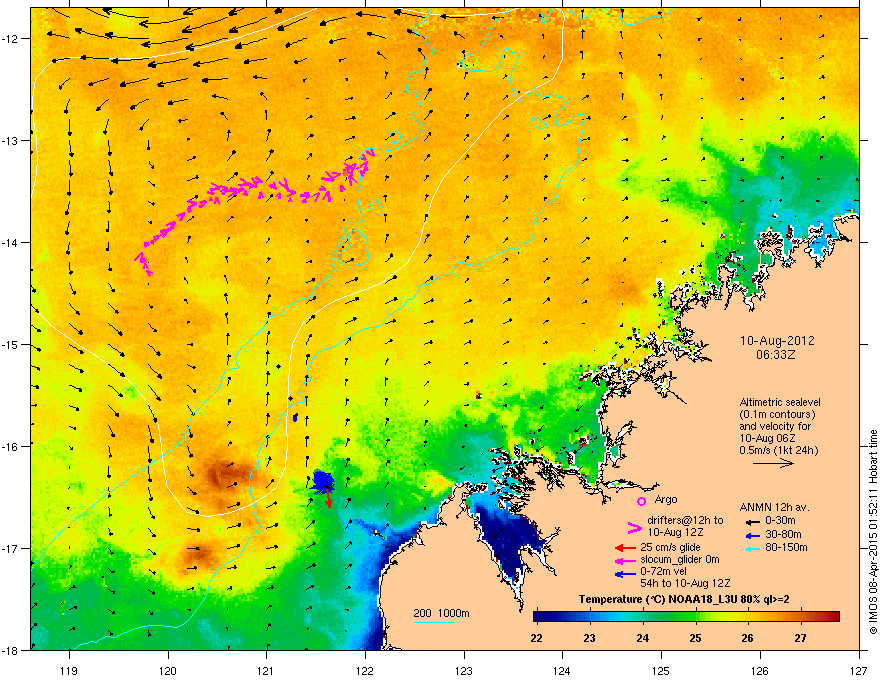Click the 'ANMN 12h av.' heading
The height and width of the screenshot is (680, 880).
(774, 507)
